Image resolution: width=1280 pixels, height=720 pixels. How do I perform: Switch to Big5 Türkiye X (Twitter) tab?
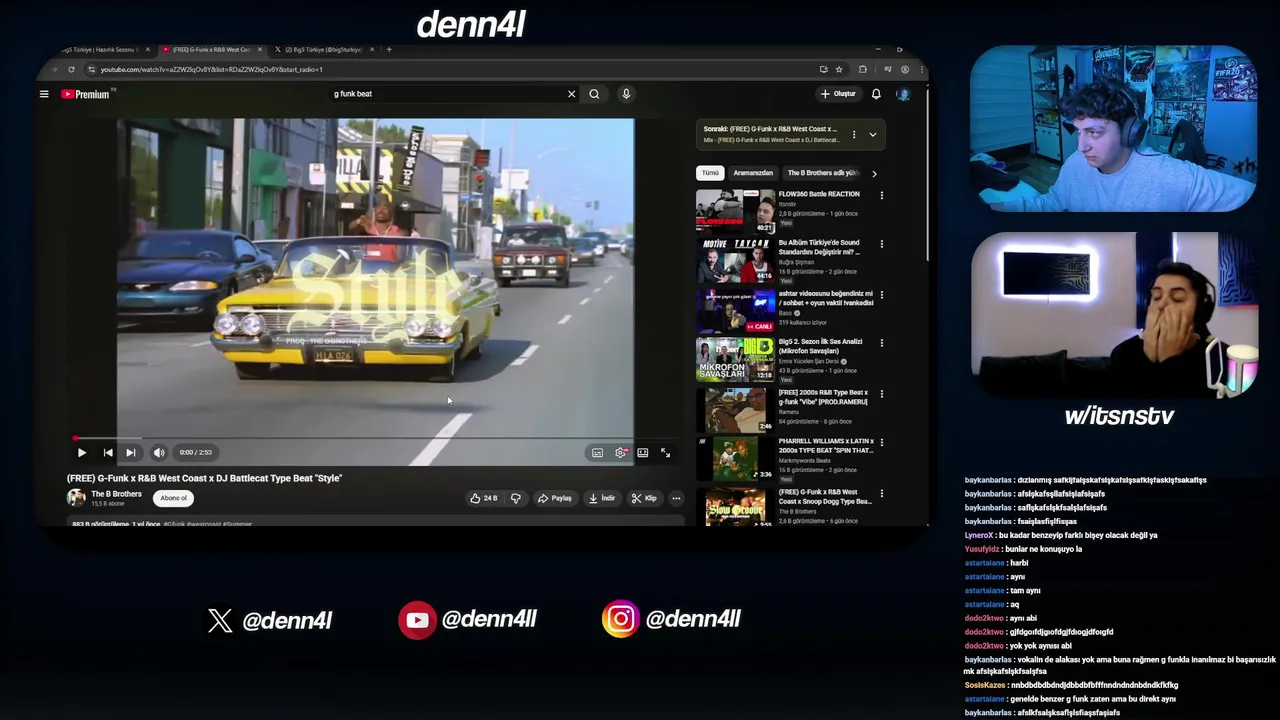[x=322, y=49]
